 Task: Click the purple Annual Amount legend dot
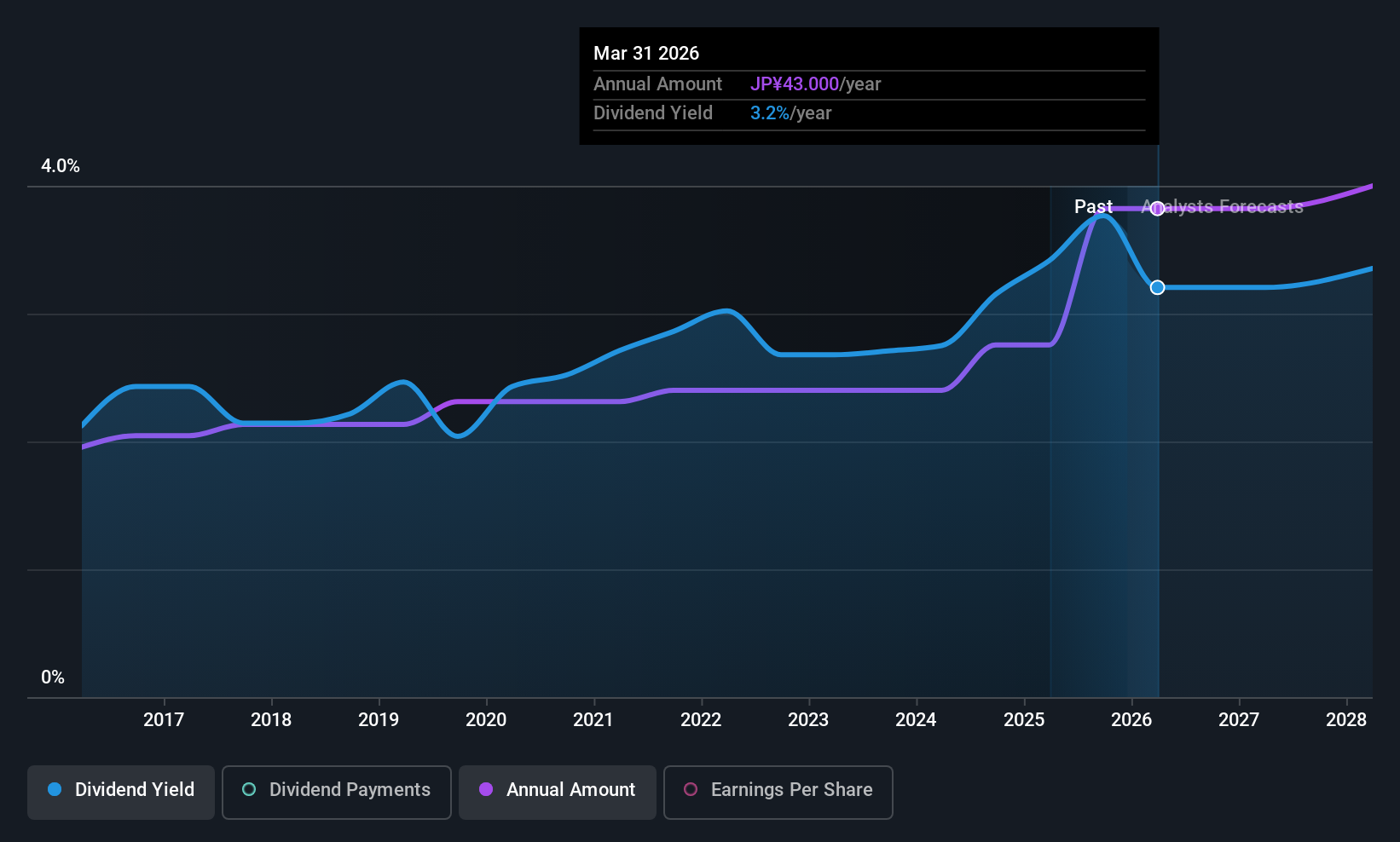tap(485, 790)
